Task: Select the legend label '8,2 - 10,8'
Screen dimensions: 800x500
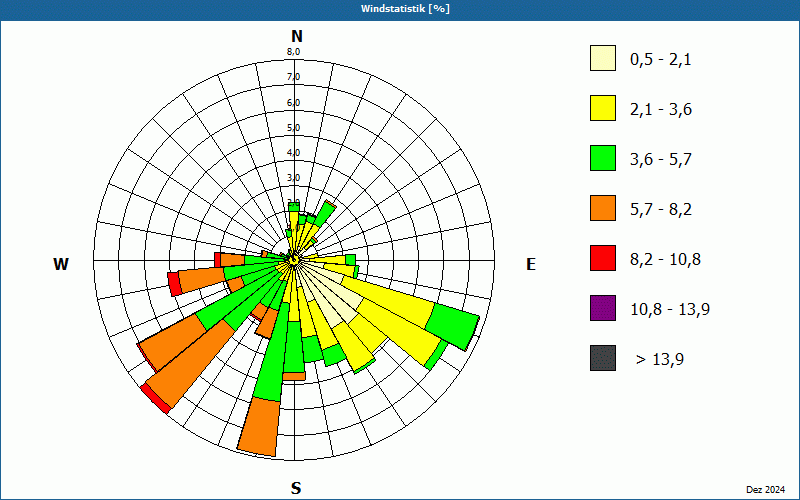Action: [x=665, y=260]
